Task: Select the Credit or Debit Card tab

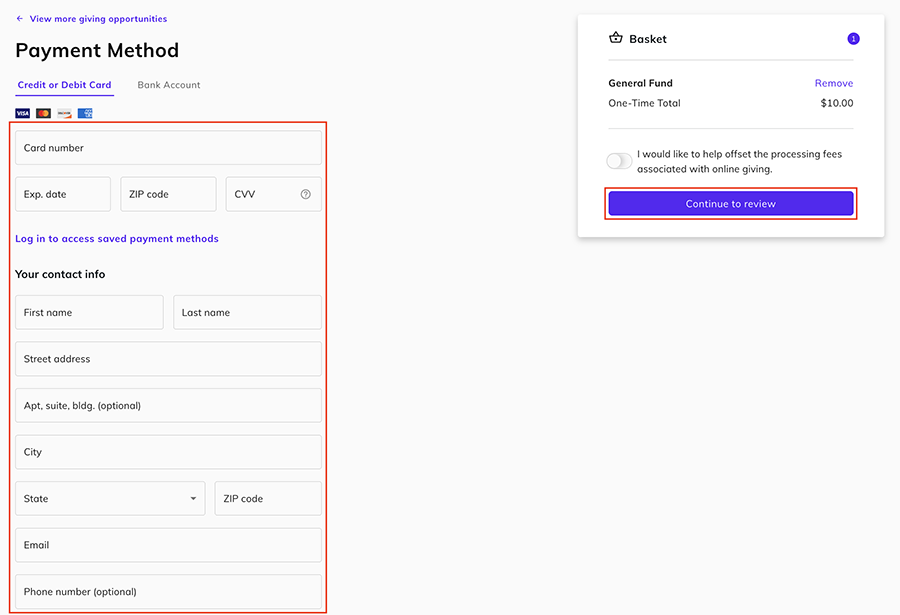Action: pos(65,85)
